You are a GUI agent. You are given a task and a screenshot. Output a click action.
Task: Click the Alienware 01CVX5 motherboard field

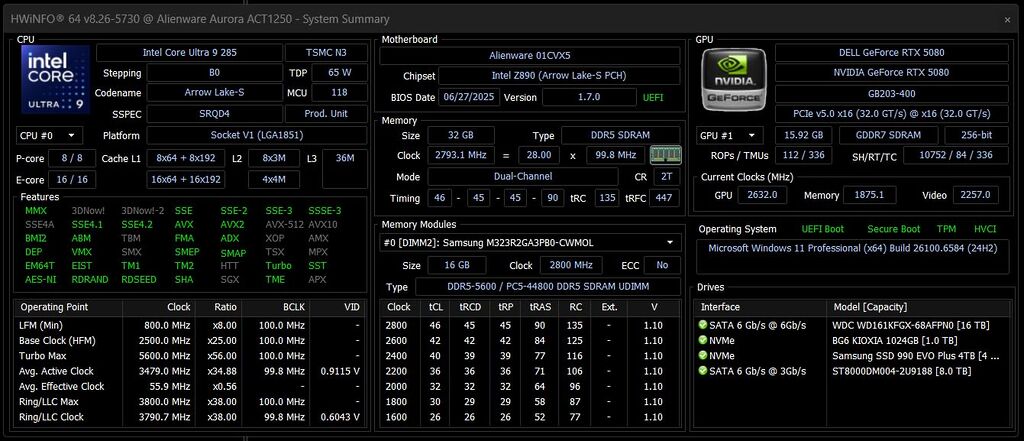pyautogui.click(x=530, y=56)
